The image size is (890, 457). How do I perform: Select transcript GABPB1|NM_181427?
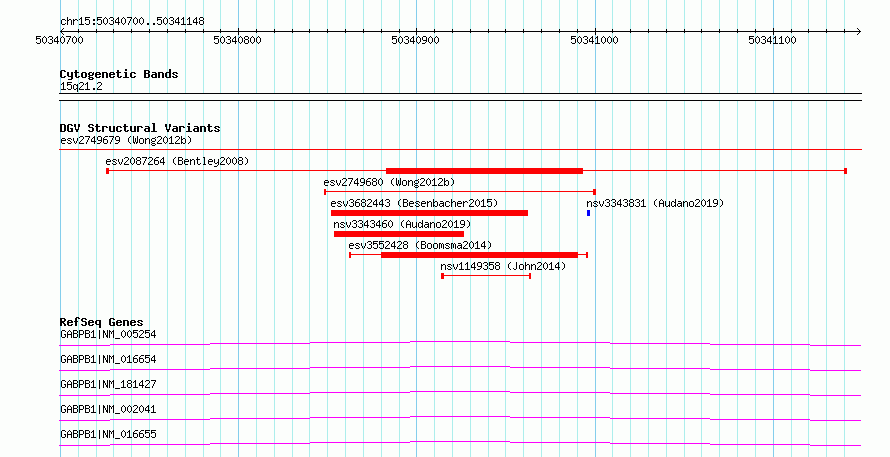pos(108,384)
